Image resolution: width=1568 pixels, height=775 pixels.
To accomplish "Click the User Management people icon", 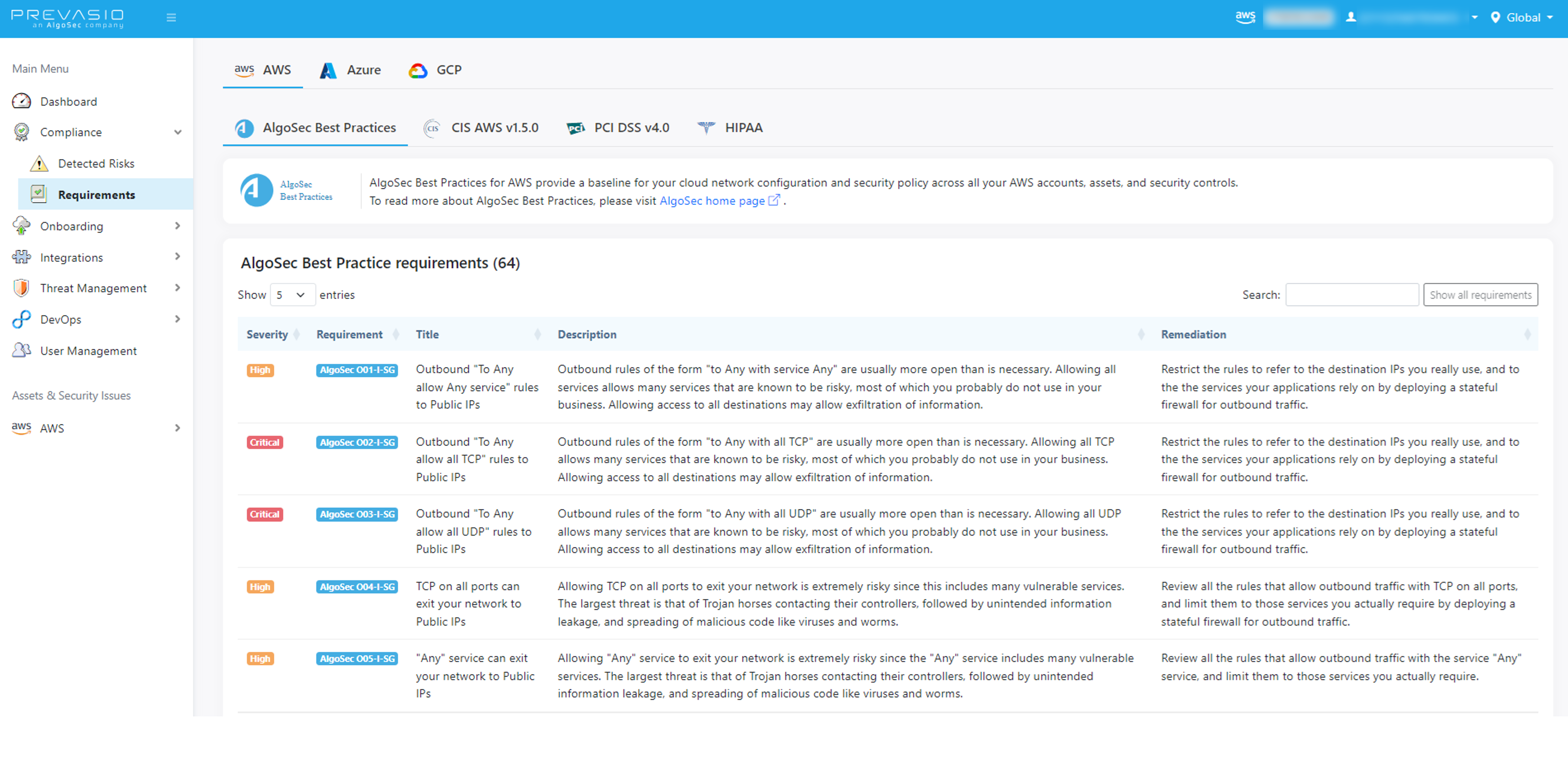I will [21, 351].
